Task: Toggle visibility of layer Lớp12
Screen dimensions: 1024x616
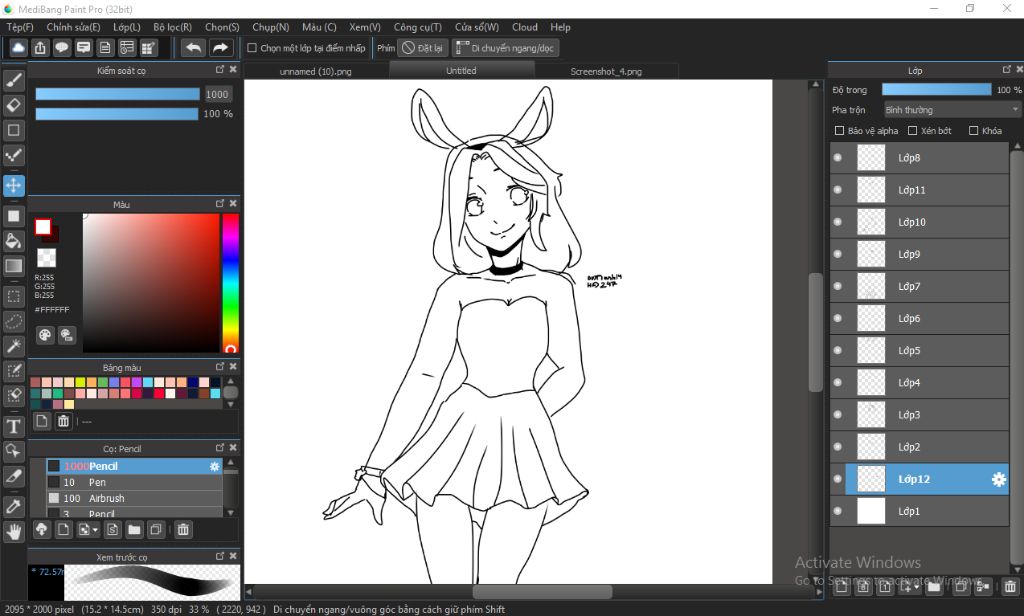Action: (x=838, y=479)
